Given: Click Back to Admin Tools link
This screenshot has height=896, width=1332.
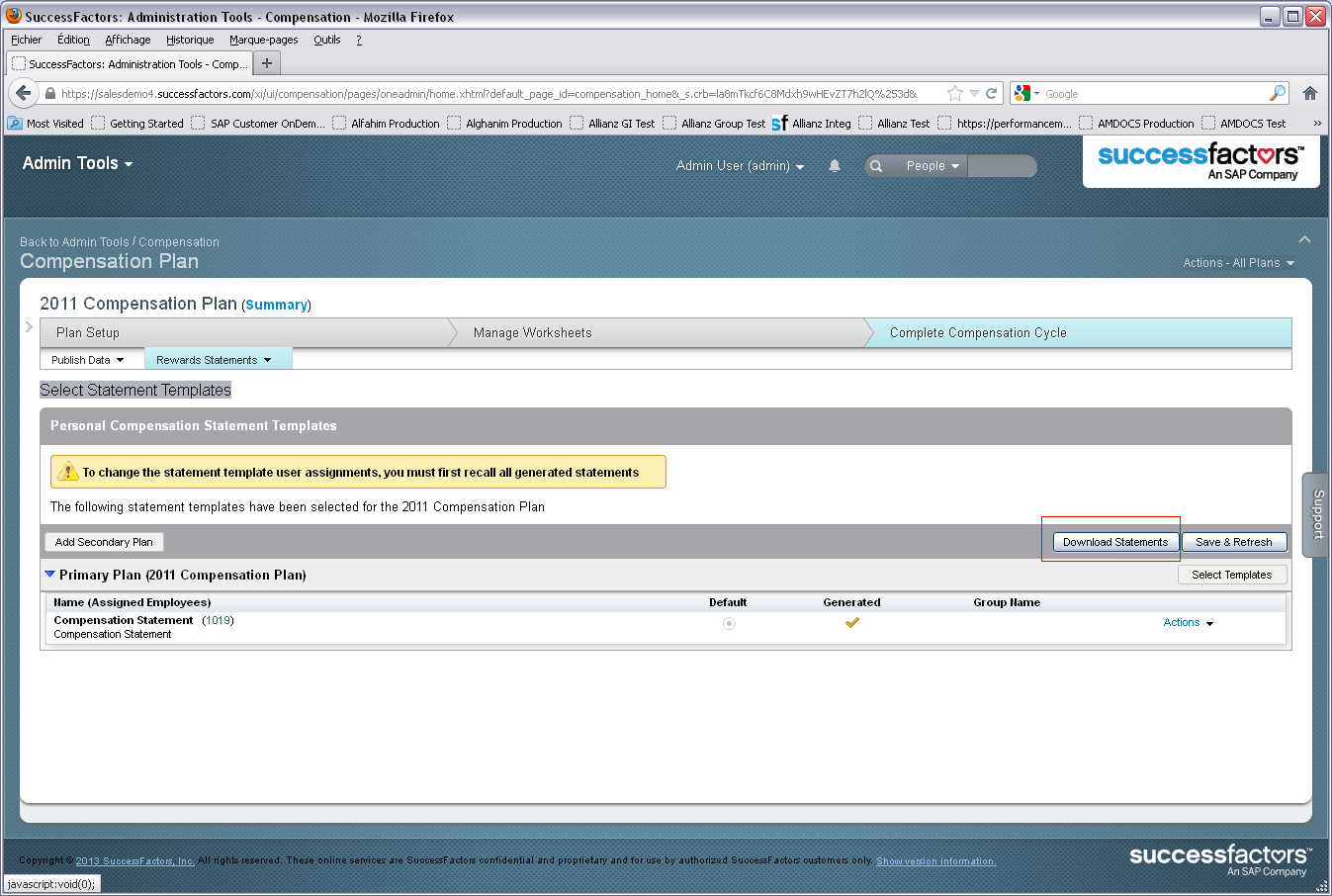Looking at the screenshot, I should coord(74,242).
